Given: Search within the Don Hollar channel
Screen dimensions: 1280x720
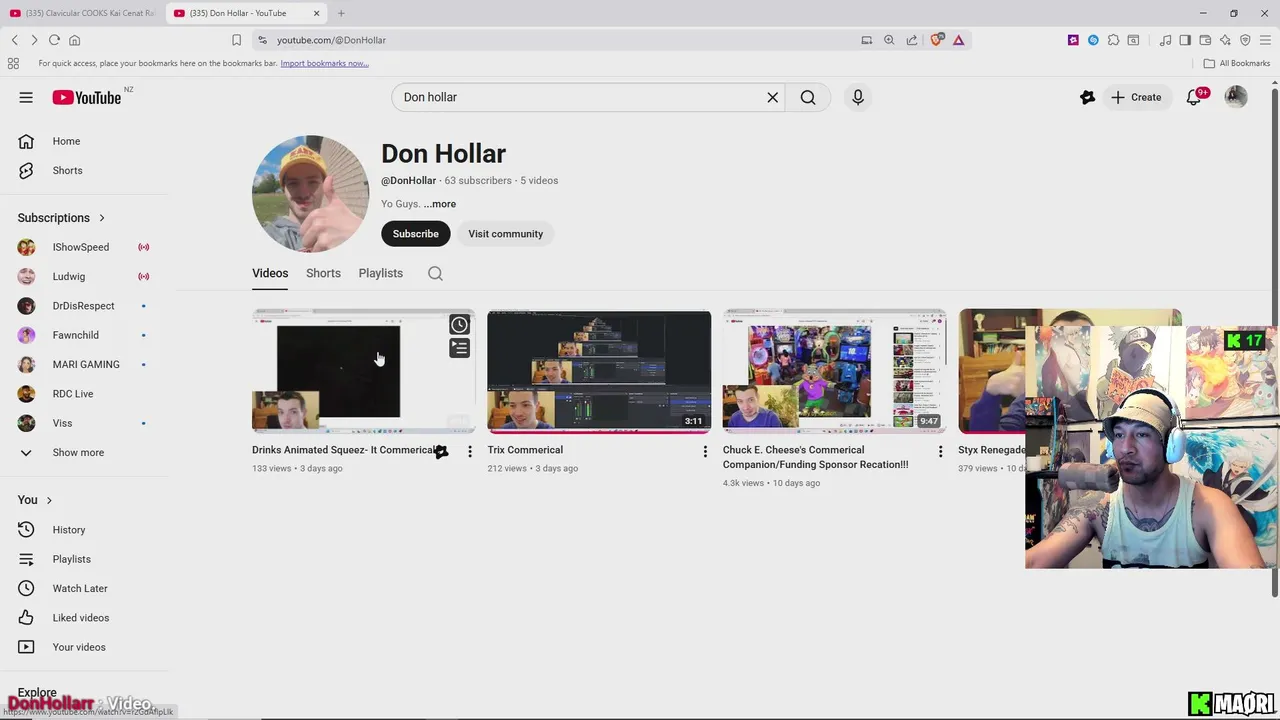Looking at the screenshot, I should coord(435,273).
